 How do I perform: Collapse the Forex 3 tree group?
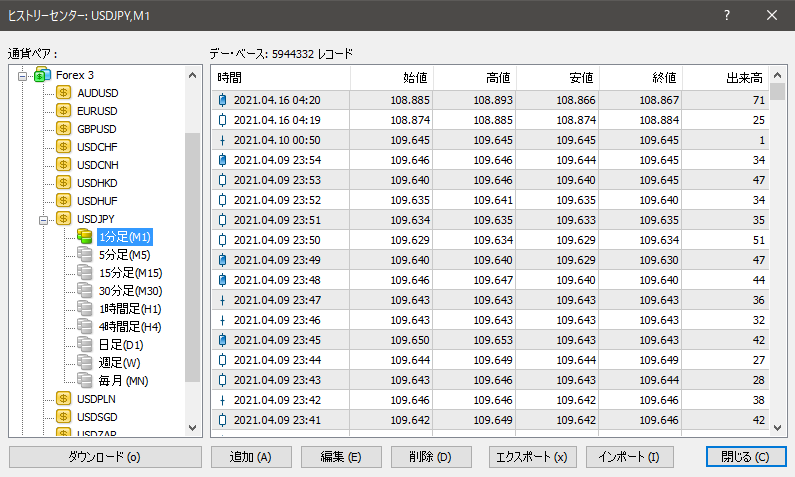pos(21,75)
